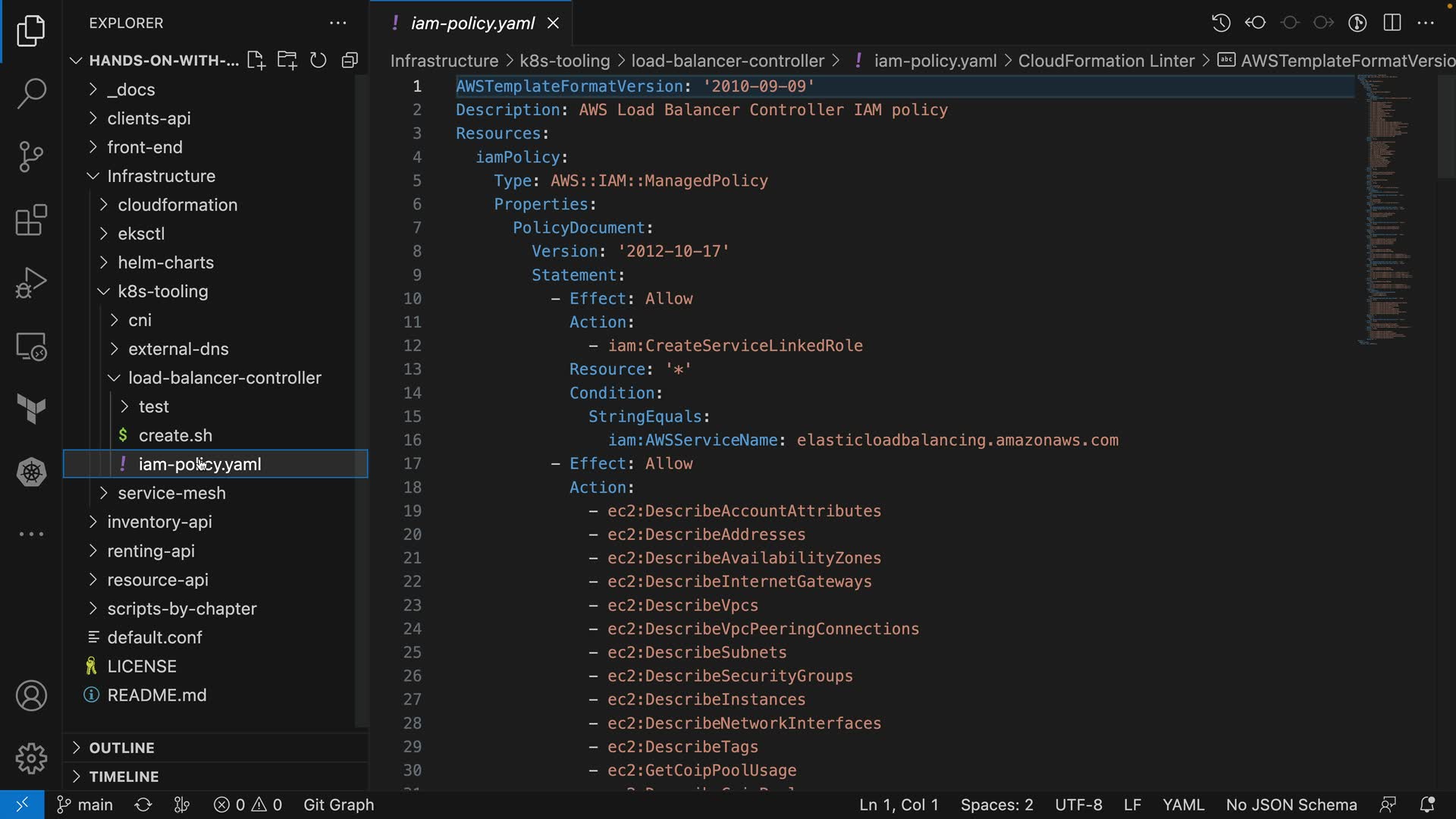Open the Search view in activity bar
This screenshot has height=819, width=1456.
pos(31,93)
